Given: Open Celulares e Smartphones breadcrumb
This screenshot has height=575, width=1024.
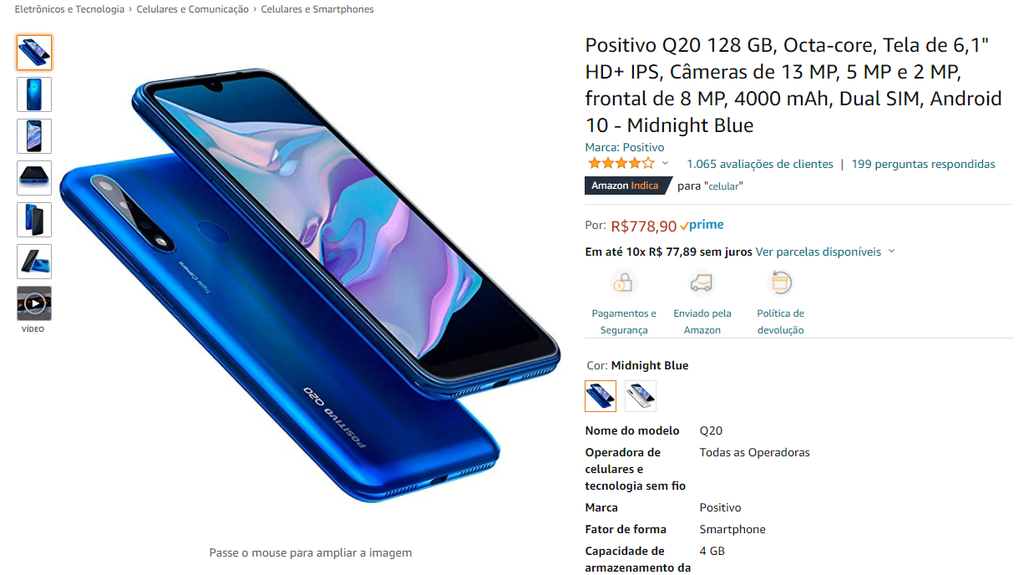Looking at the screenshot, I should click(317, 9).
